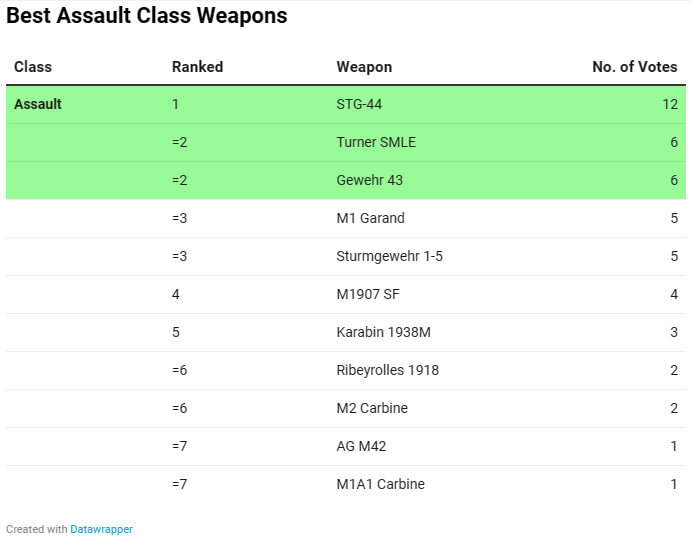Click the Created with text

(37, 529)
